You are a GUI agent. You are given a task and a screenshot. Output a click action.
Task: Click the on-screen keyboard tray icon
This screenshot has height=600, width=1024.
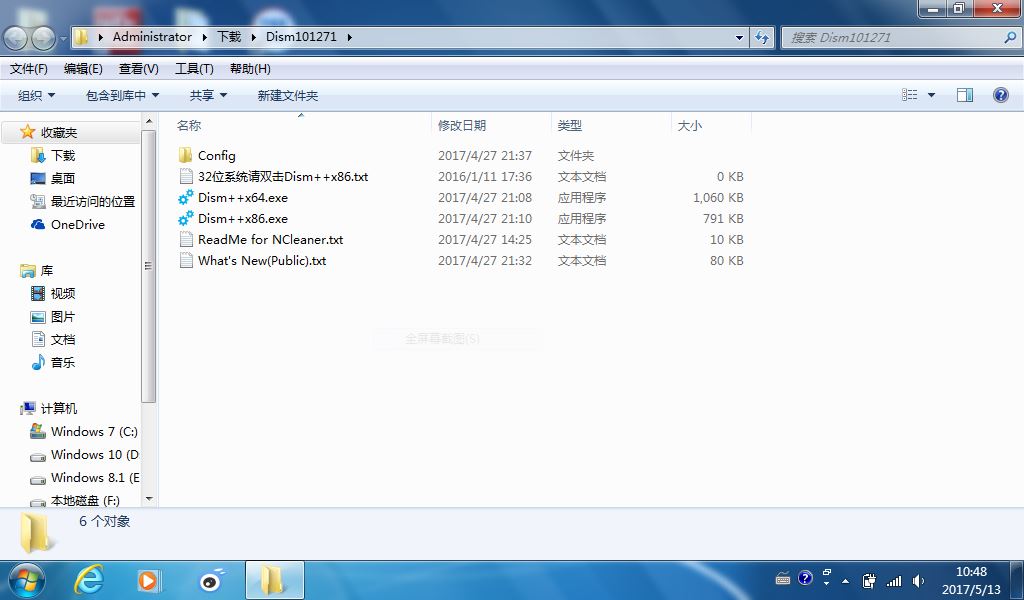[782, 578]
